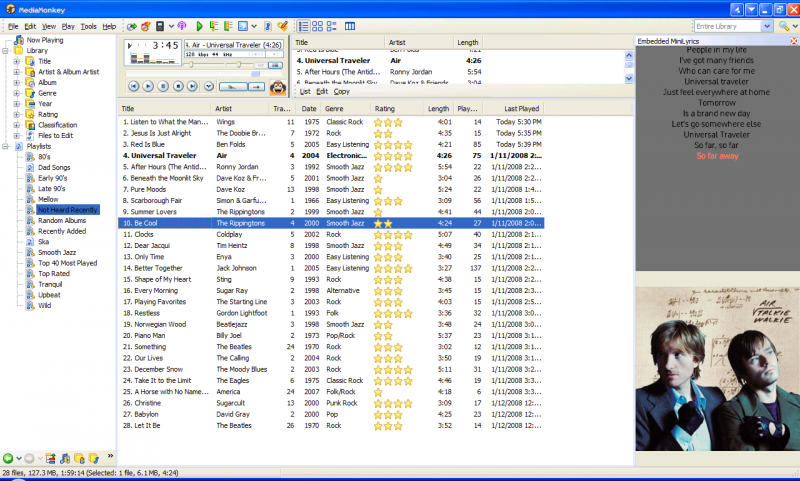Click the green back navigation arrow

tap(8, 458)
